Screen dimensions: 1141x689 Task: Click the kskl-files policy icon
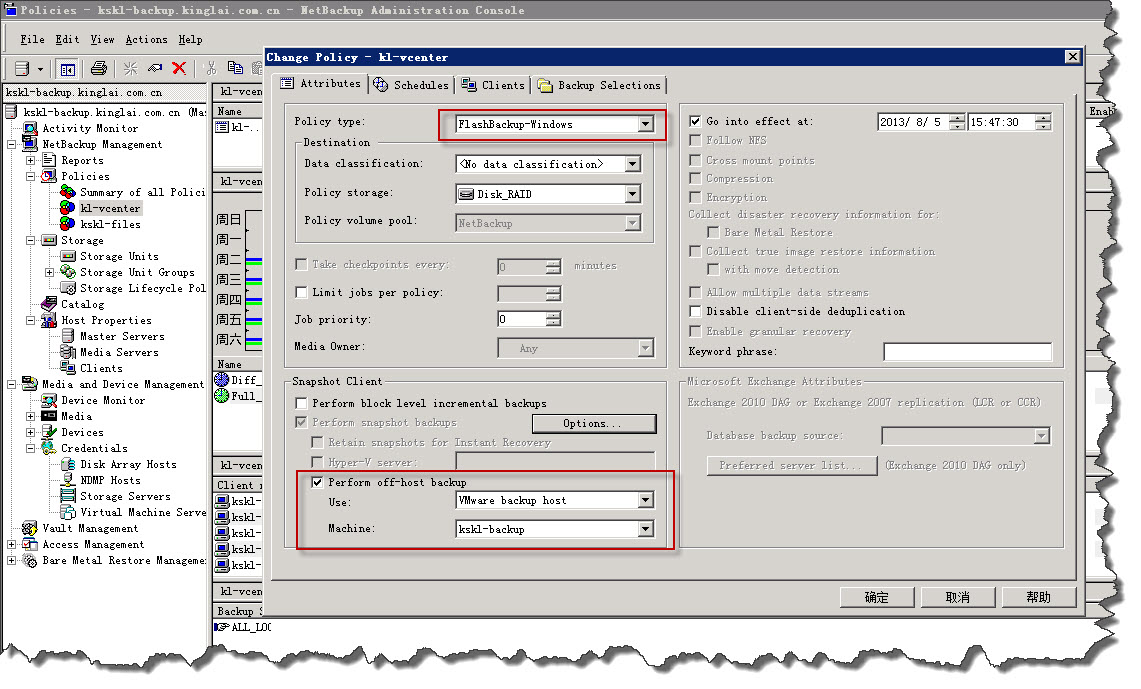68,224
